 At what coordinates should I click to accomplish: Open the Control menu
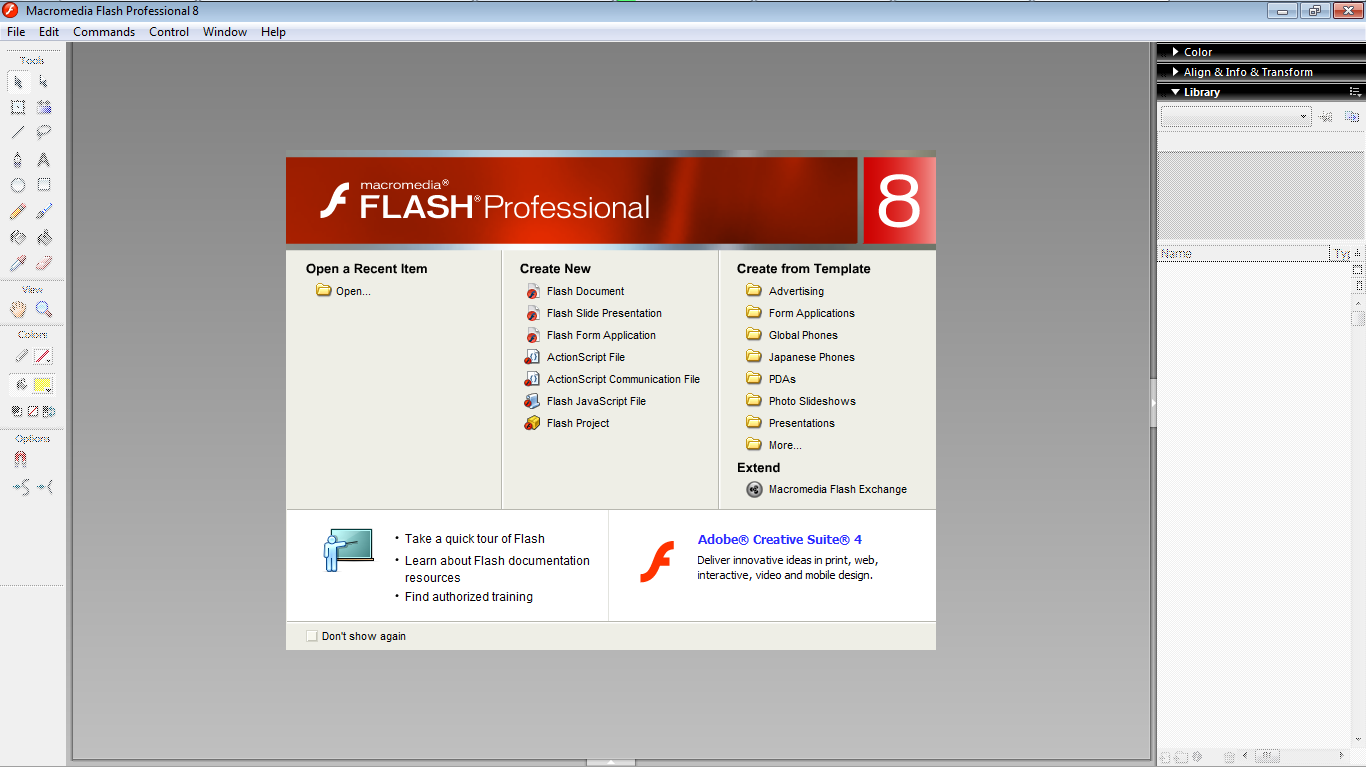pos(169,32)
